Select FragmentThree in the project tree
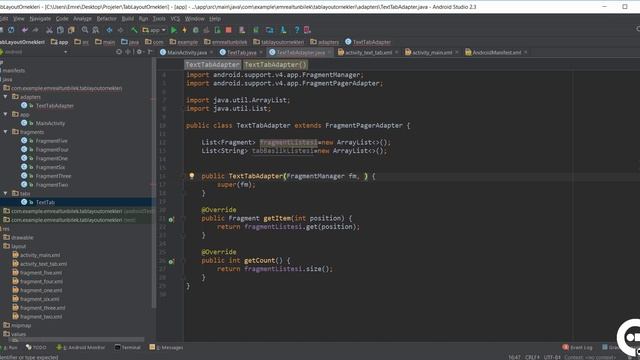Viewport: 640px width, 360px height. coord(53,176)
